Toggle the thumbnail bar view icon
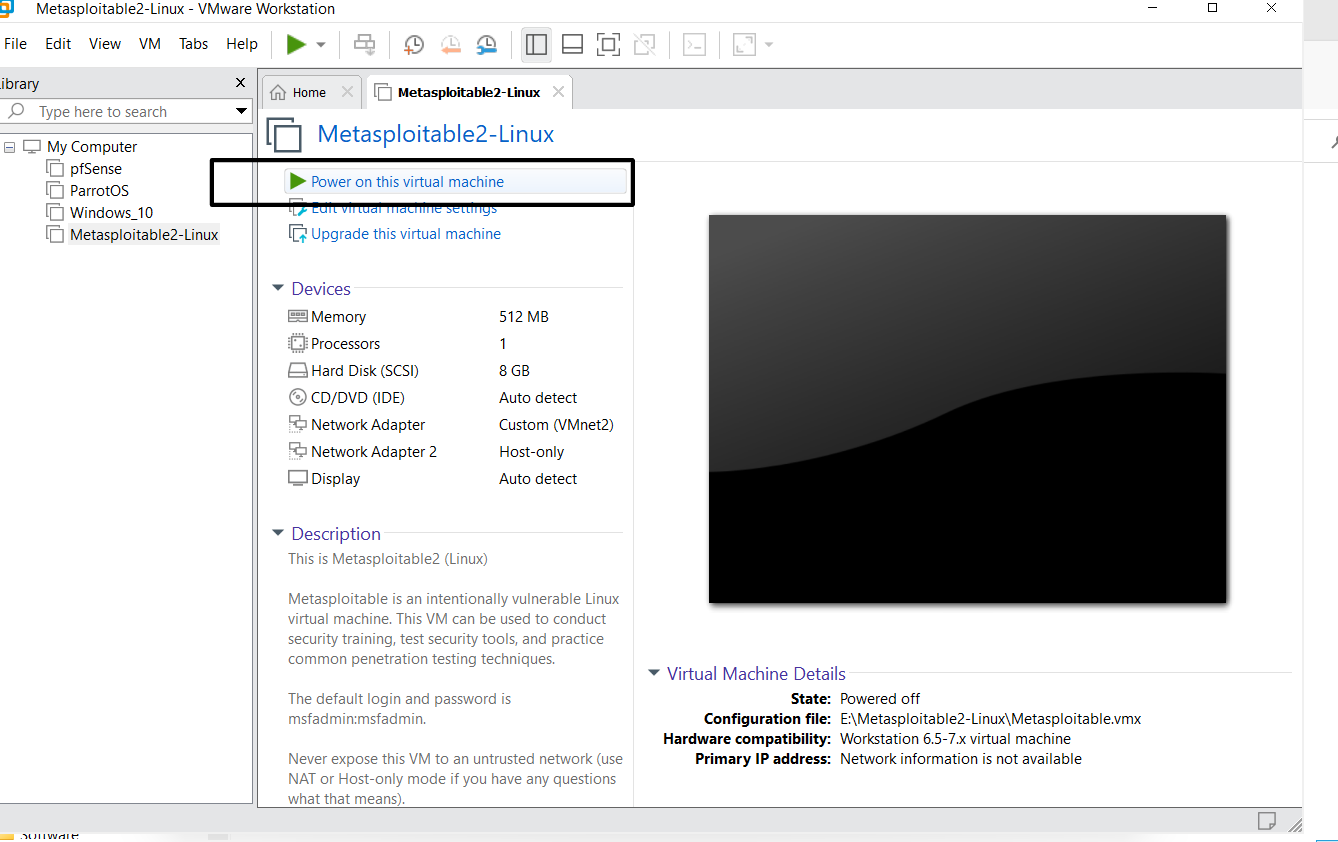1338x842 pixels. [x=572, y=44]
